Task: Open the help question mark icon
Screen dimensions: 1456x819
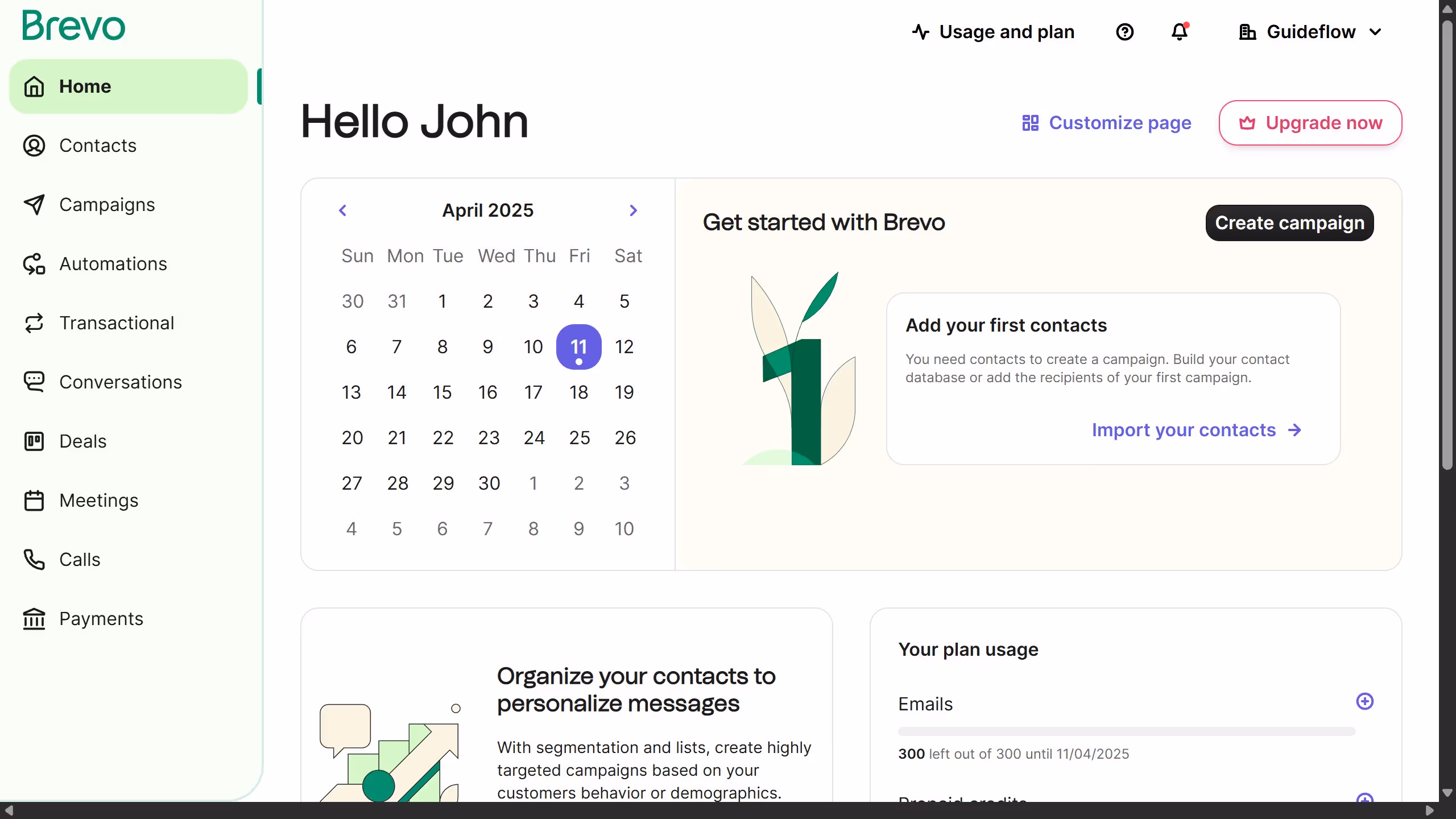Action: (x=1124, y=32)
